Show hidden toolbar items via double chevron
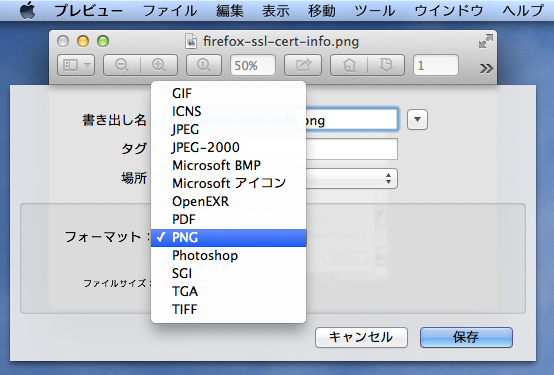The width and height of the screenshot is (554, 375). point(486,68)
